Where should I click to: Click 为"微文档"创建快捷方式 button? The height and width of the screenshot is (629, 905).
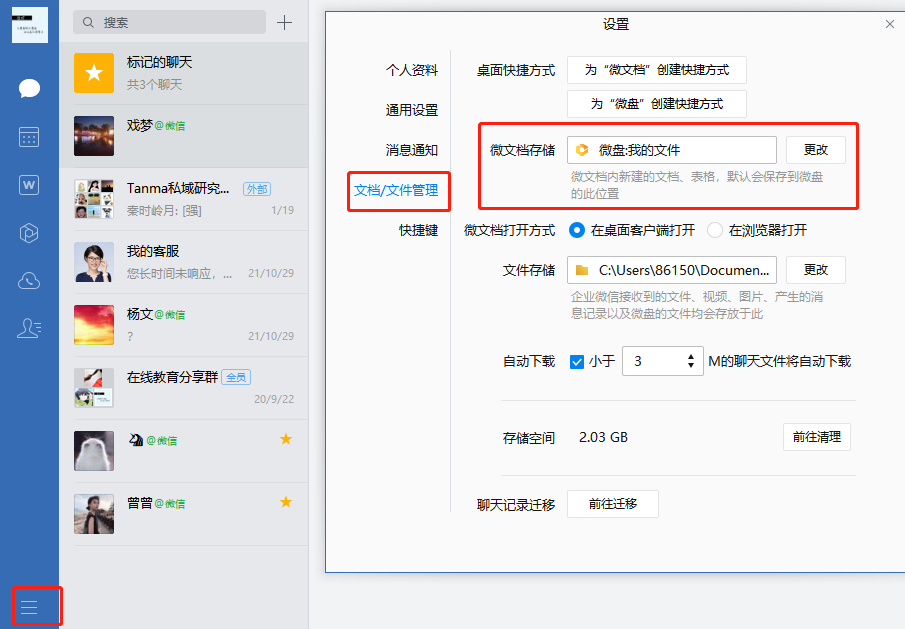click(x=657, y=70)
